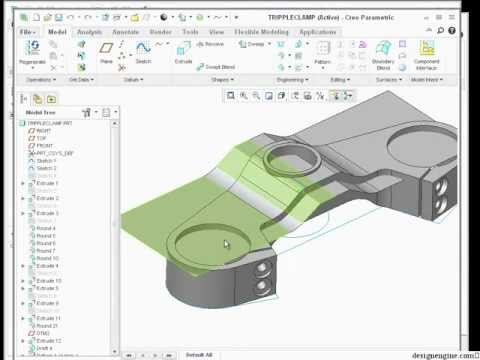Click the Model Tree settings hammer icon

[x=87, y=113]
